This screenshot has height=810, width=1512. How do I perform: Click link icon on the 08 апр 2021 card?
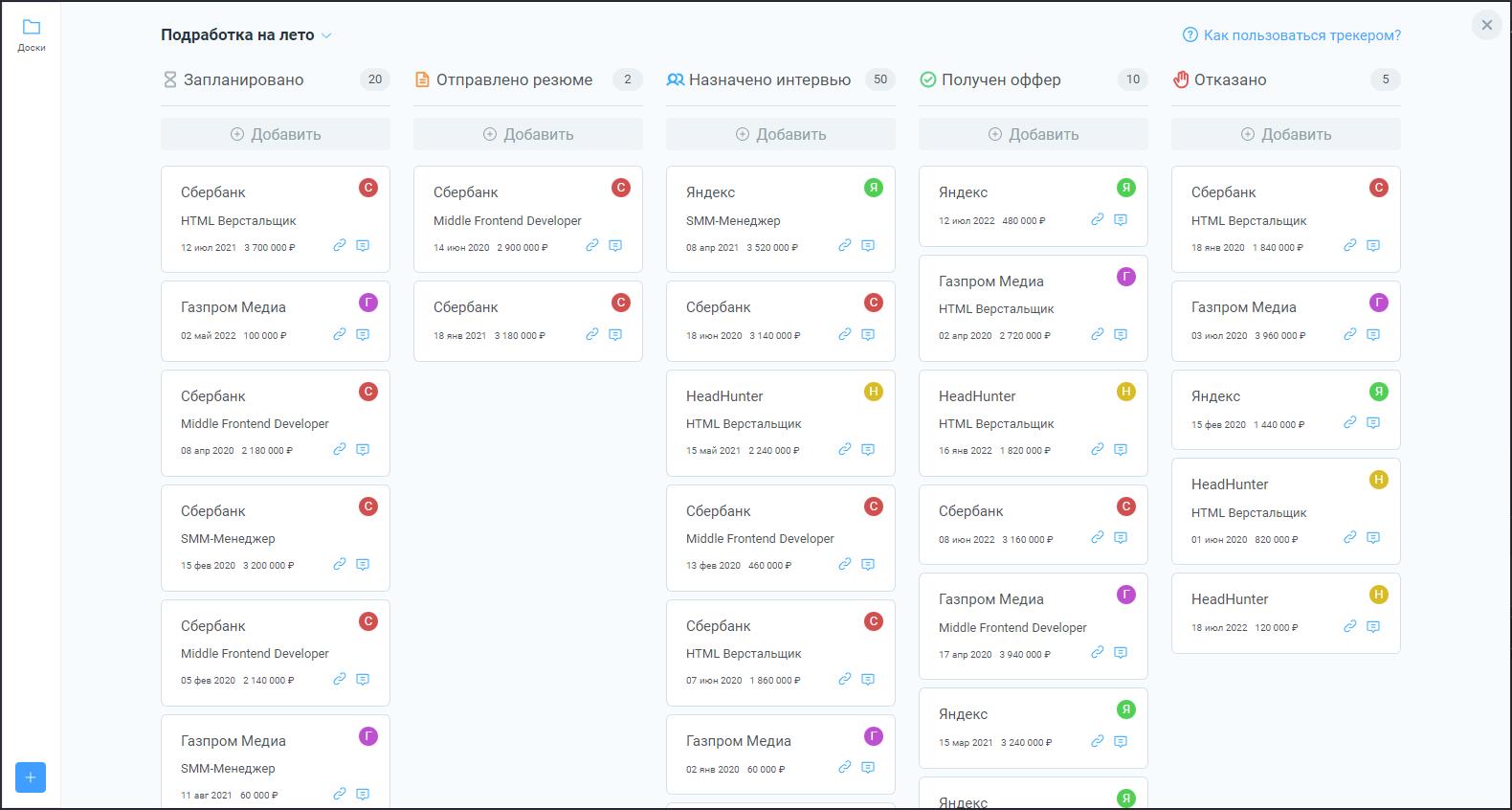[845, 246]
